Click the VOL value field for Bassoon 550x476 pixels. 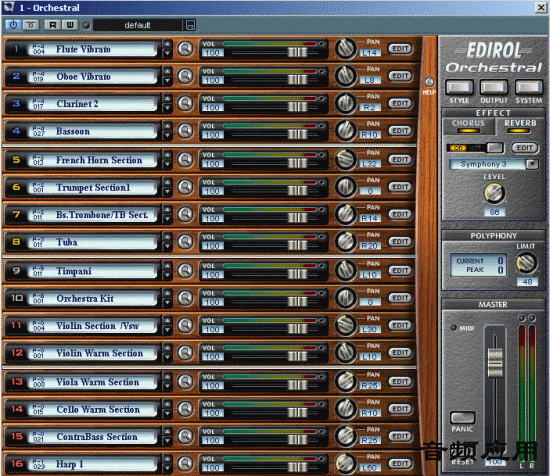pos(213,135)
